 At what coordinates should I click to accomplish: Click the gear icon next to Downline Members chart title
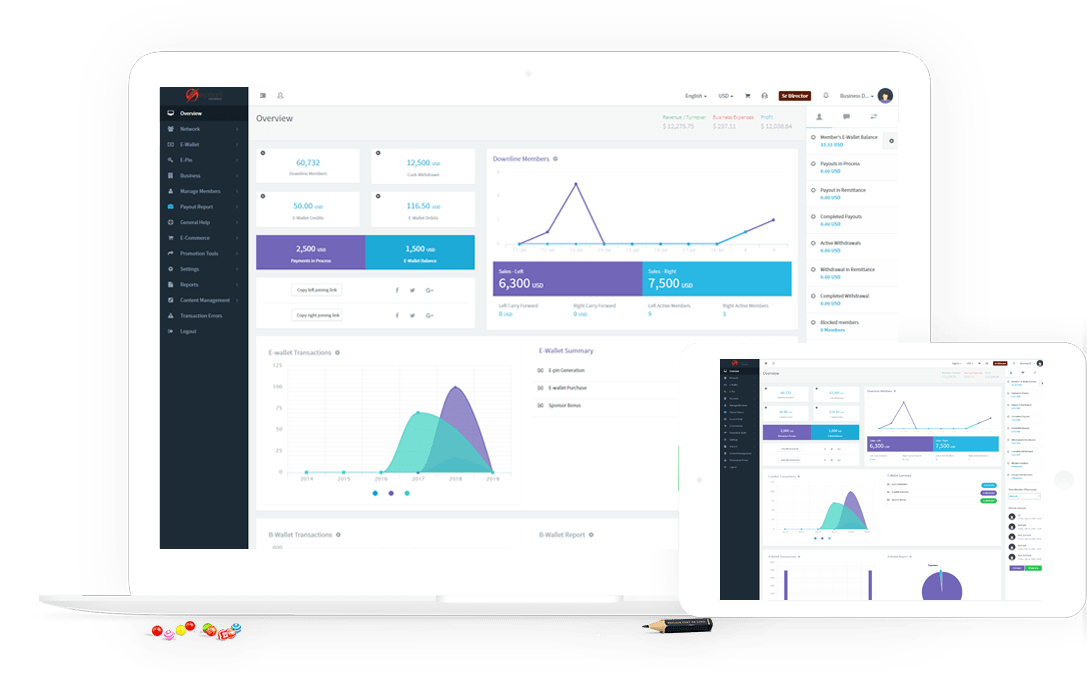click(x=555, y=159)
